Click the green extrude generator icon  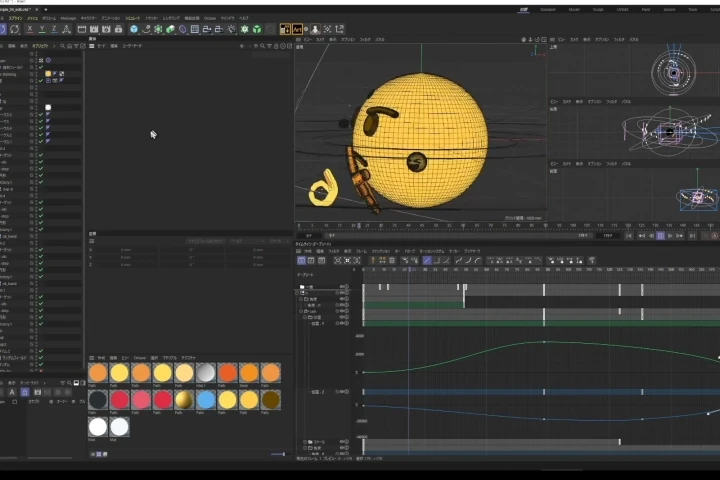(170, 29)
